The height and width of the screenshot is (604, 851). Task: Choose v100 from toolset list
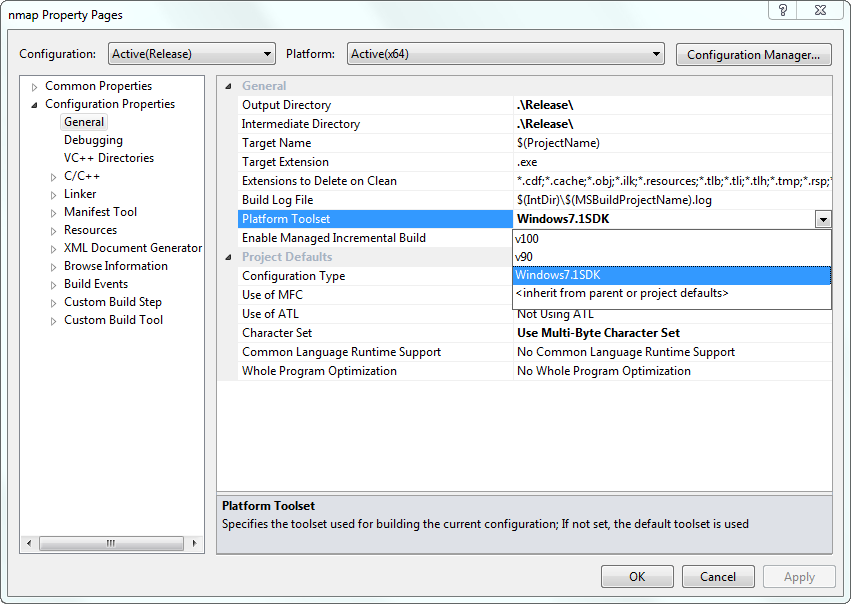(671, 239)
